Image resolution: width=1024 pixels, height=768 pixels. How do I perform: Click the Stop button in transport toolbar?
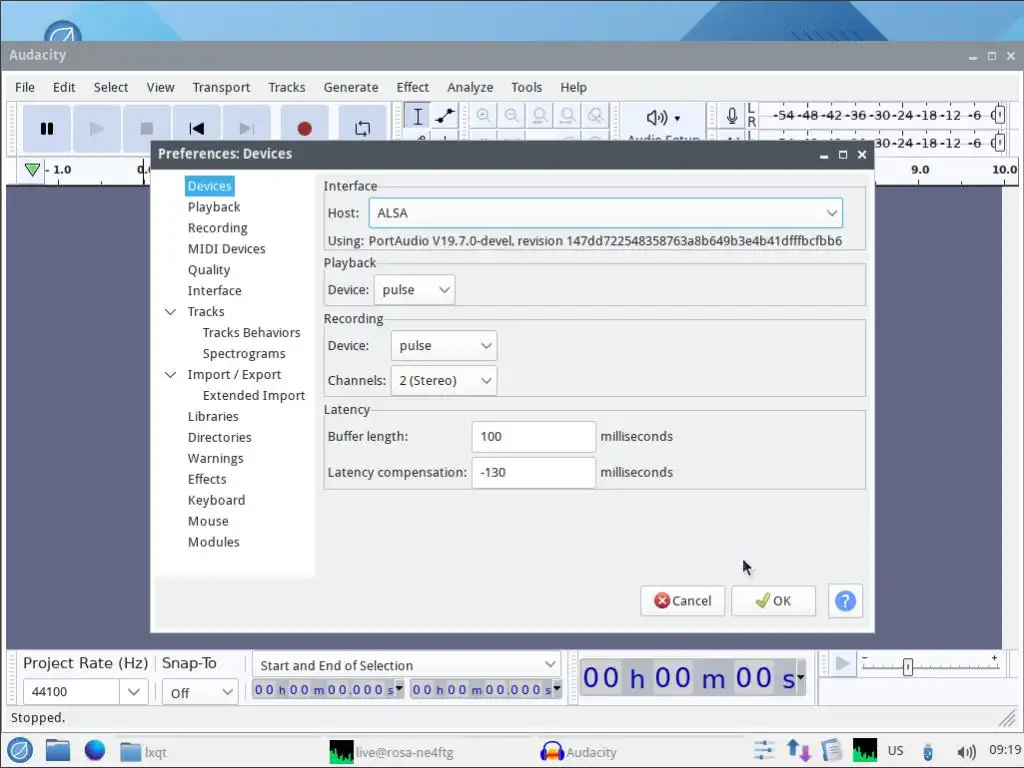click(x=147, y=128)
